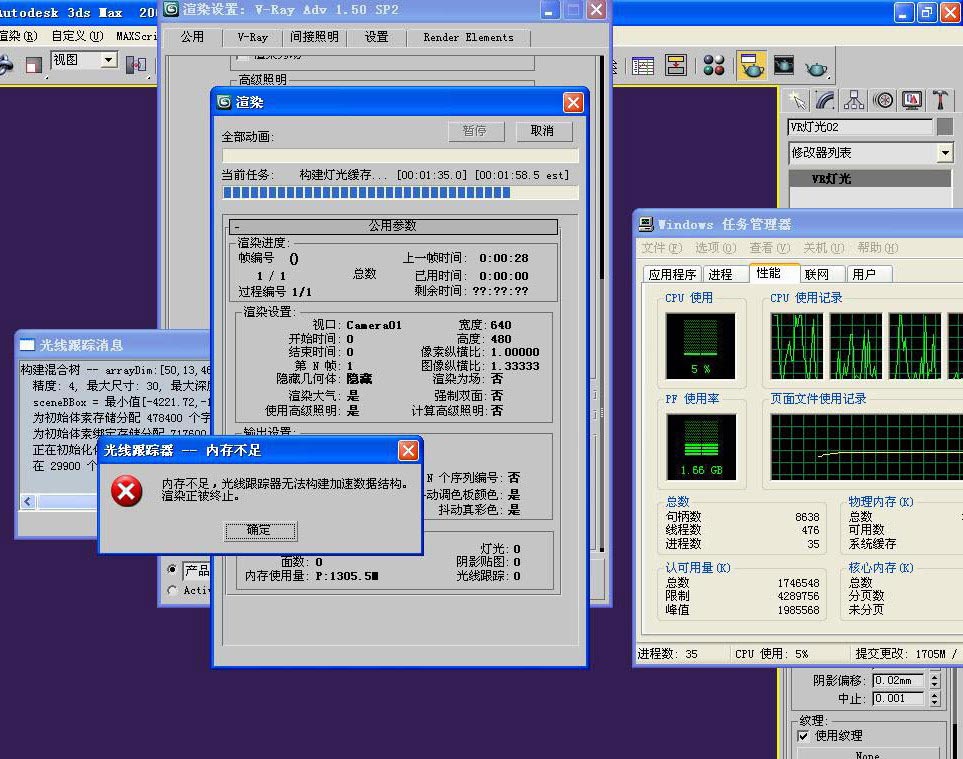Open 帮助 menu in Task Manager
Screen dimensions: 963x759
(x=878, y=248)
